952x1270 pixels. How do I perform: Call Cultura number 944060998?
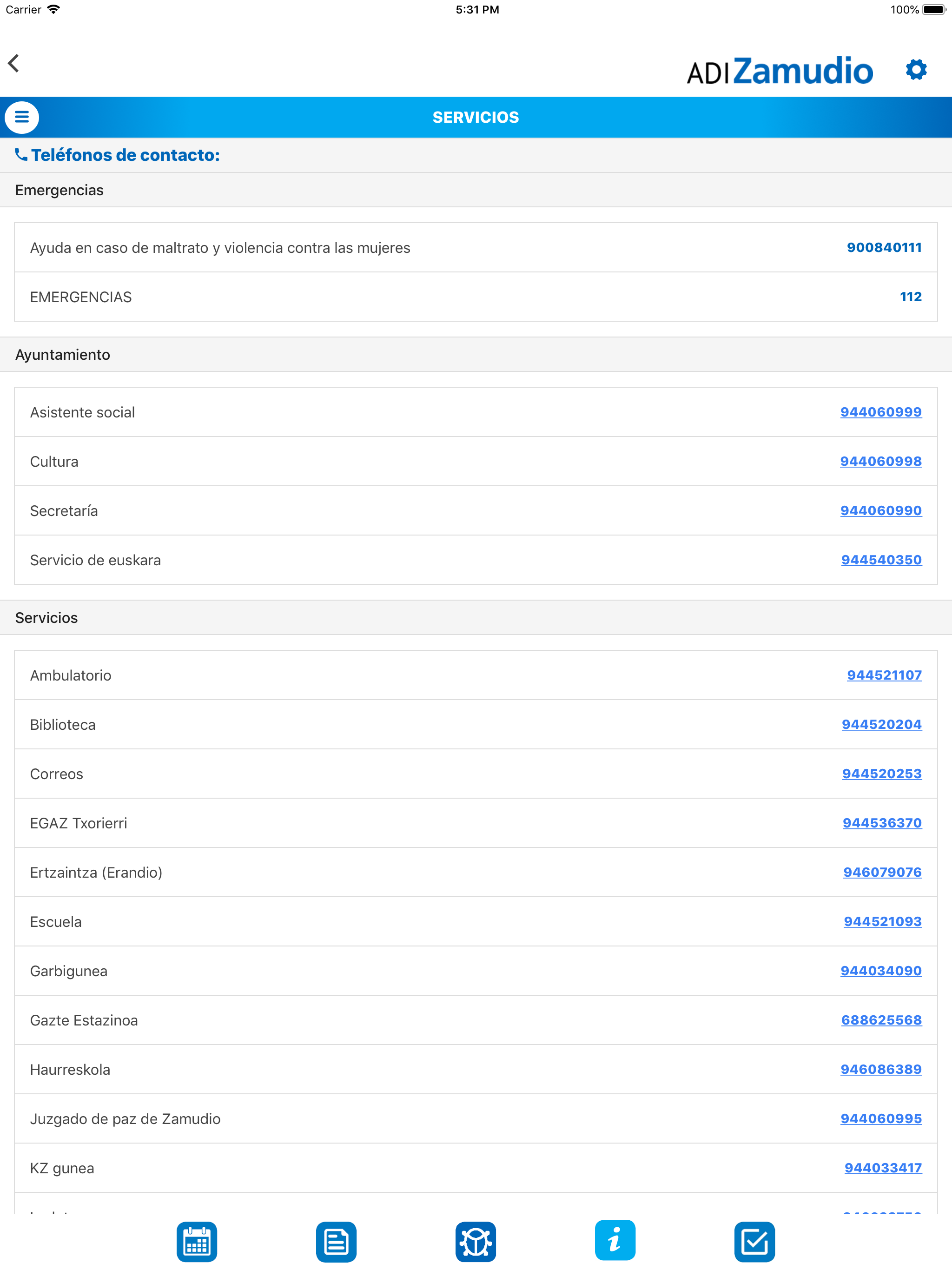[881, 462]
